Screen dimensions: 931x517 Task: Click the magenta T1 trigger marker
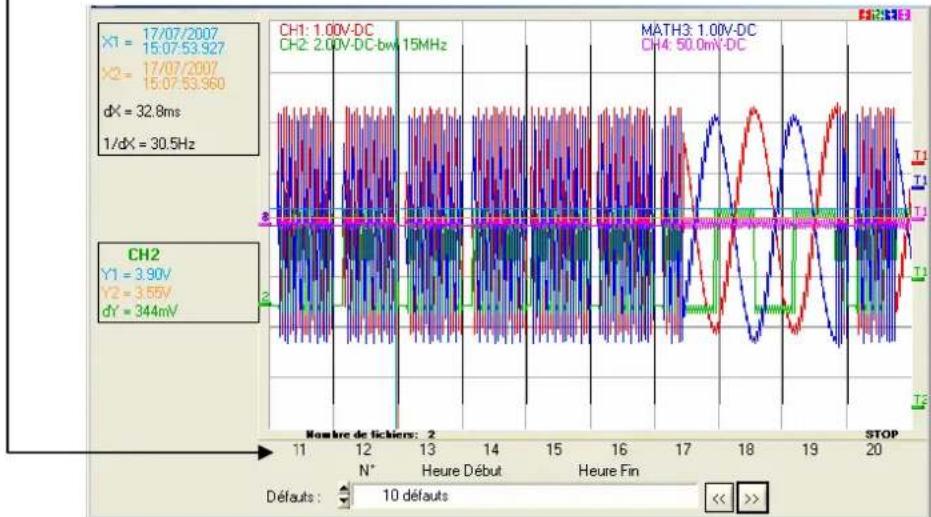(x=919, y=212)
